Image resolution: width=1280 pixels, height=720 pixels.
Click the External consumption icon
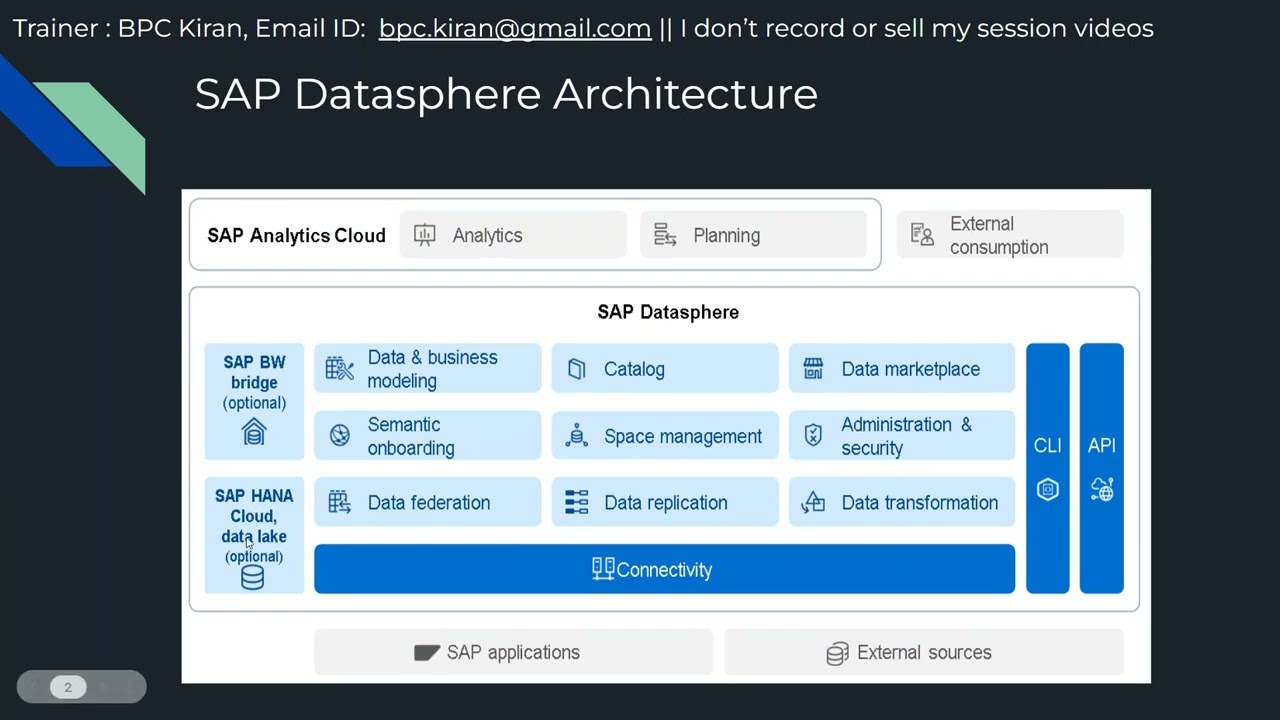tap(922, 235)
